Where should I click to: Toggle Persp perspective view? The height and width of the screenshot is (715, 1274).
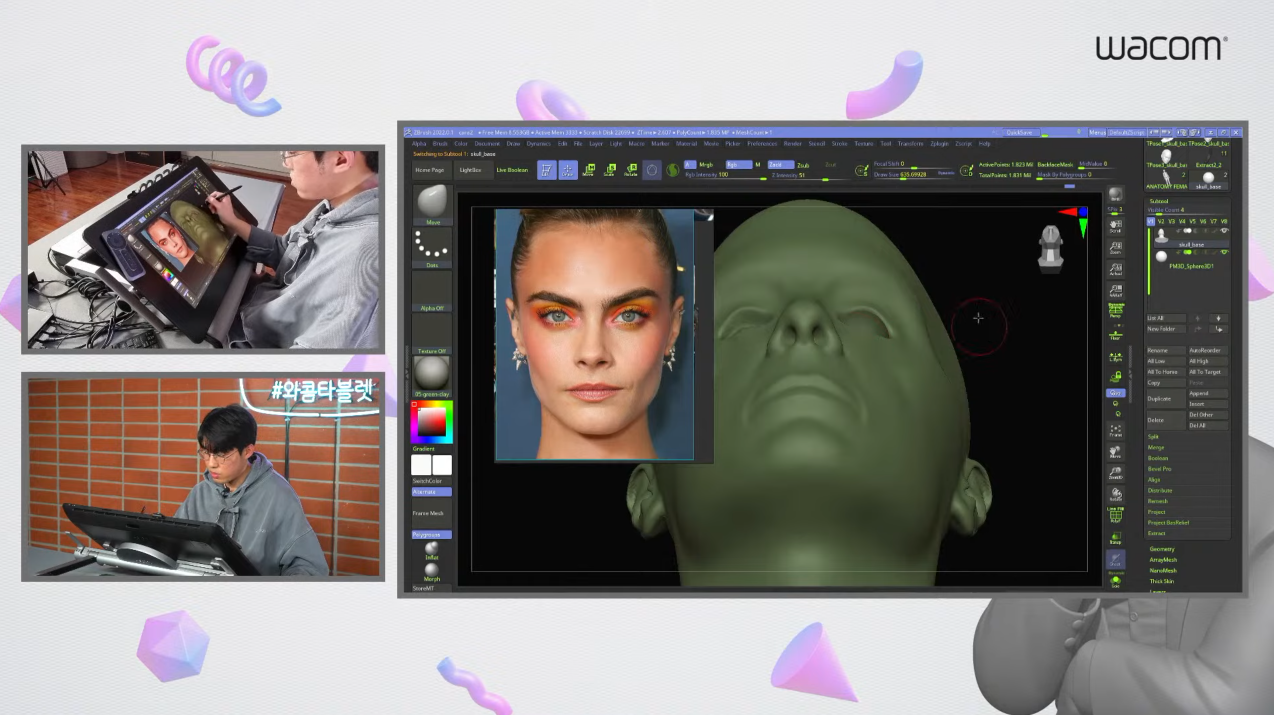[x=1115, y=311]
